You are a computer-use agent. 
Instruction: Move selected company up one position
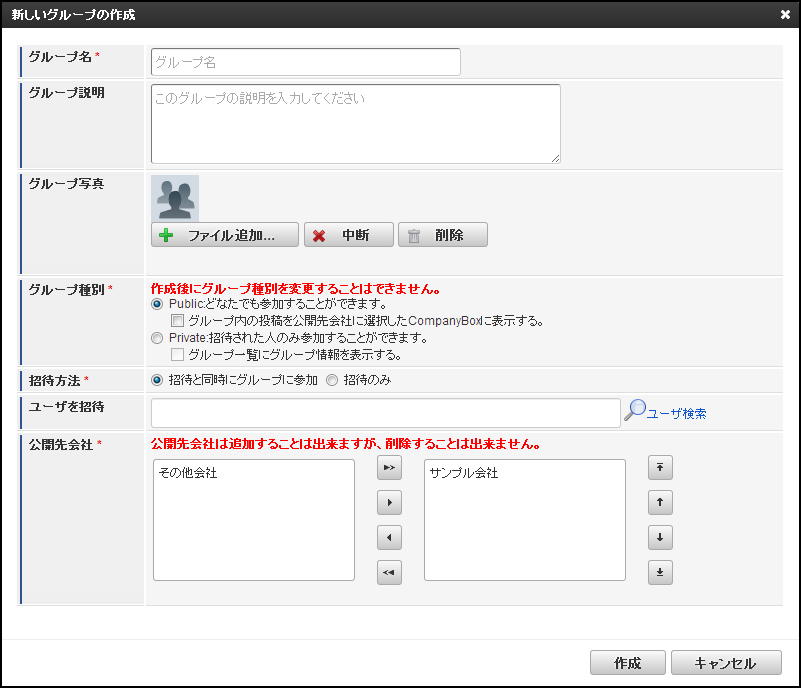coord(660,503)
